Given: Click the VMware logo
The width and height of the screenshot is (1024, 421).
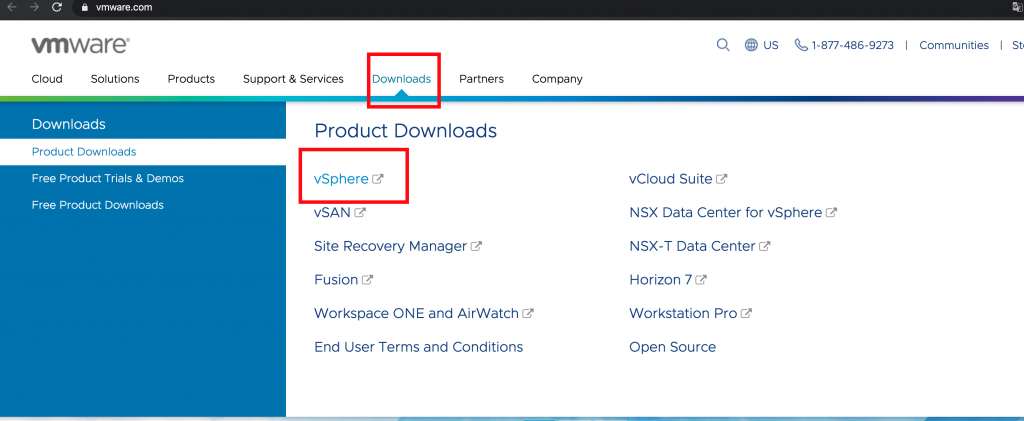Looking at the screenshot, I should point(79,45).
